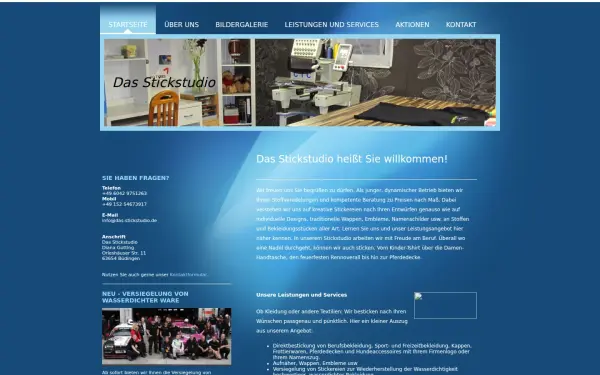Click the mobile number +49 152 54673917
Screen dimensions: 600x375
tap(124, 204)
